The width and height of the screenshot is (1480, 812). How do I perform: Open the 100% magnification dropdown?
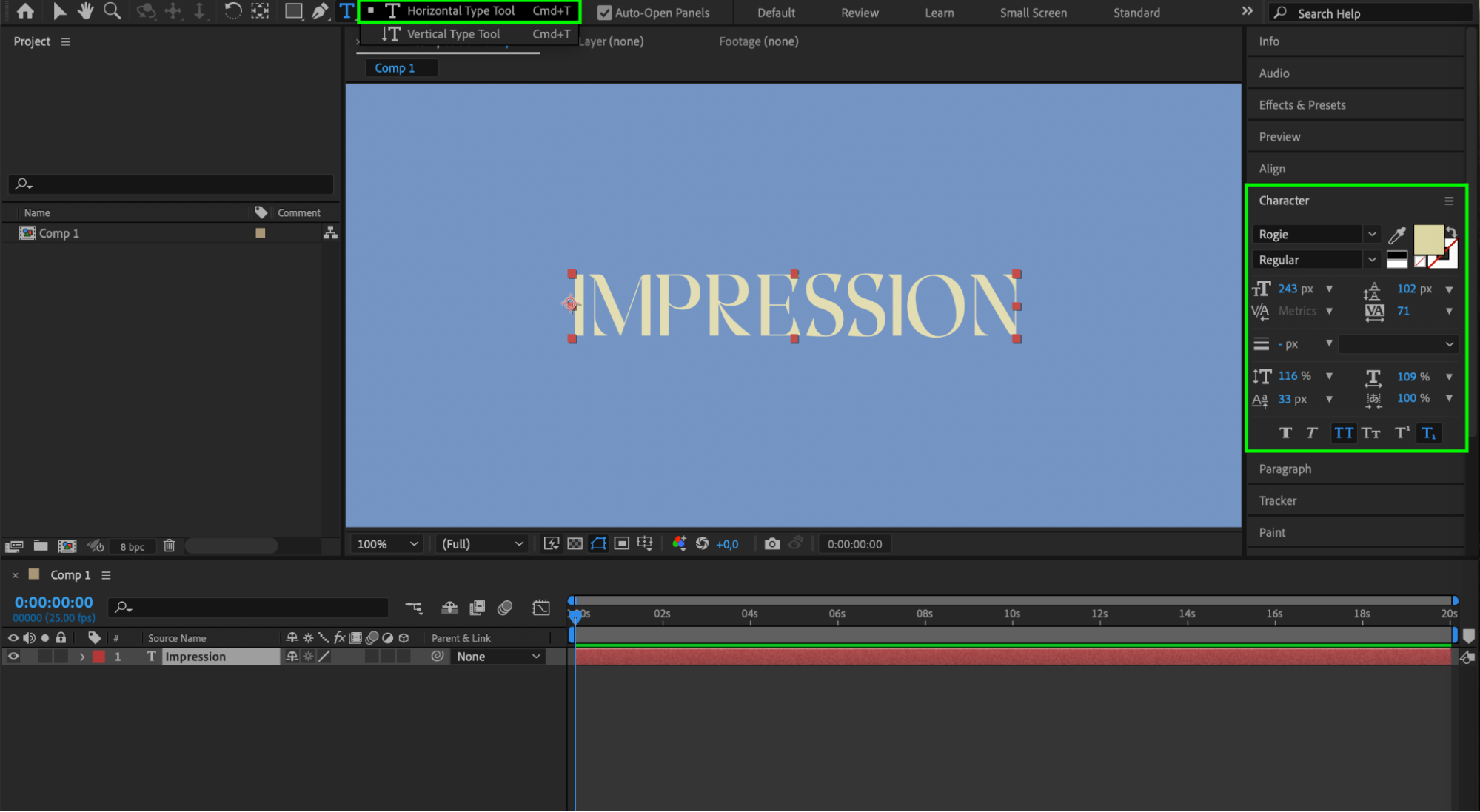tap(388, 544)
